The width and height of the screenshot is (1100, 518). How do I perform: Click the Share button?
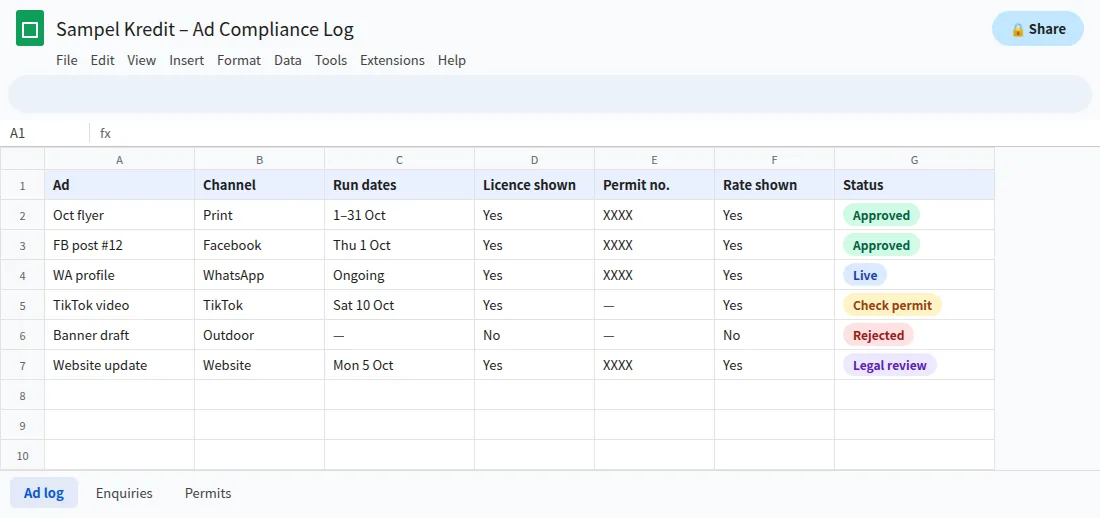coord(1038,29)
